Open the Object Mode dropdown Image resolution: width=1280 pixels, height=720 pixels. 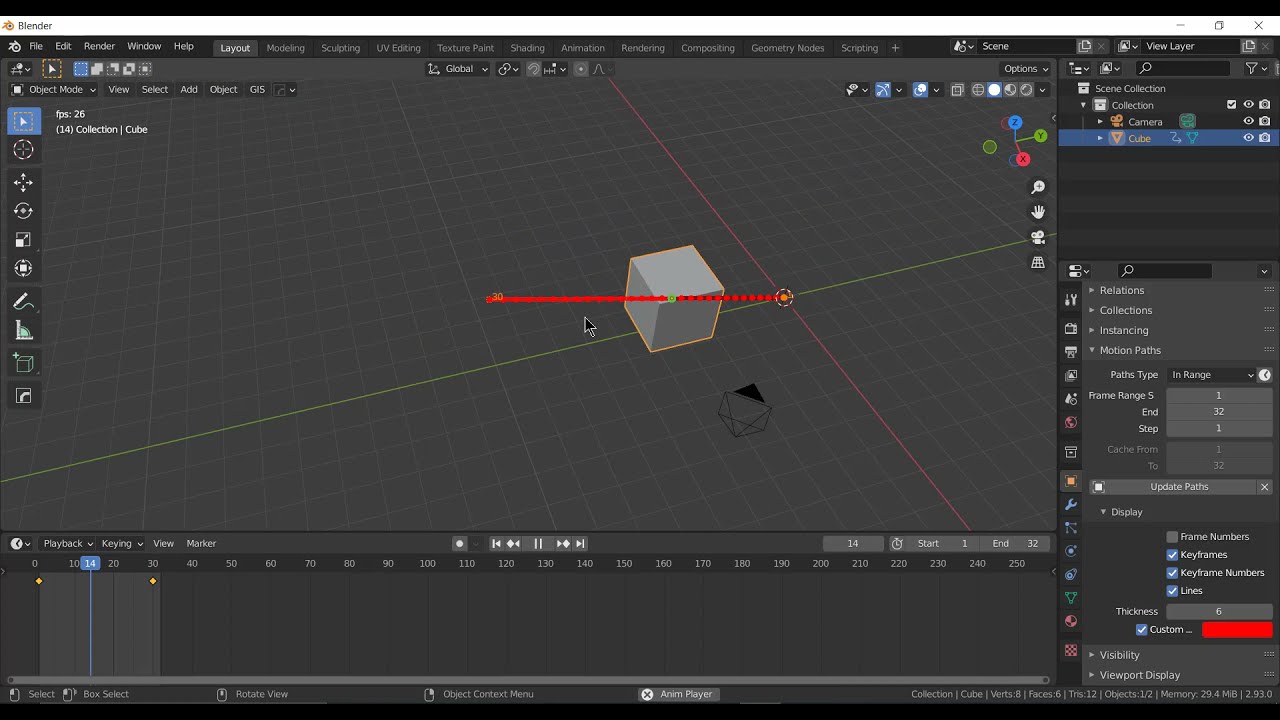pos(53,89)
